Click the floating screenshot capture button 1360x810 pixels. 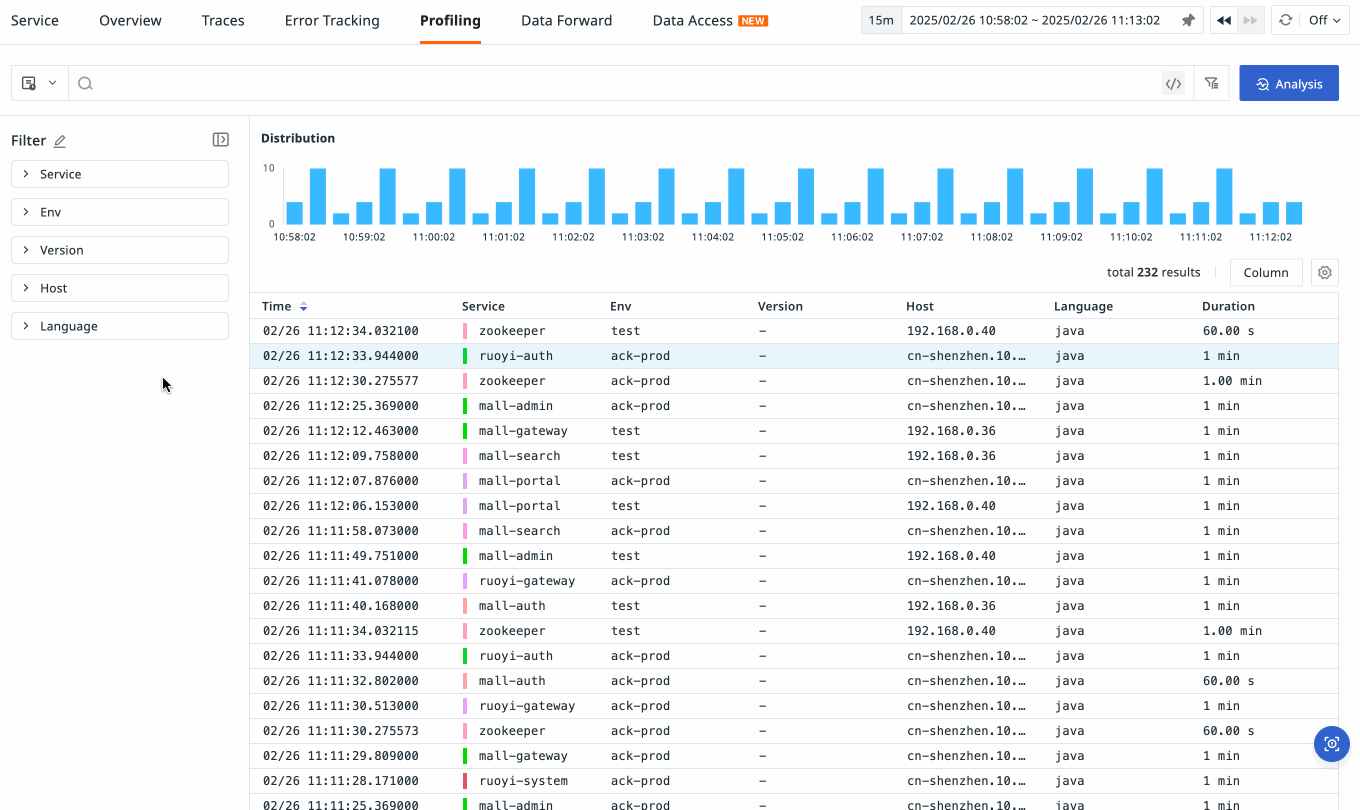tap(1331, 744)
